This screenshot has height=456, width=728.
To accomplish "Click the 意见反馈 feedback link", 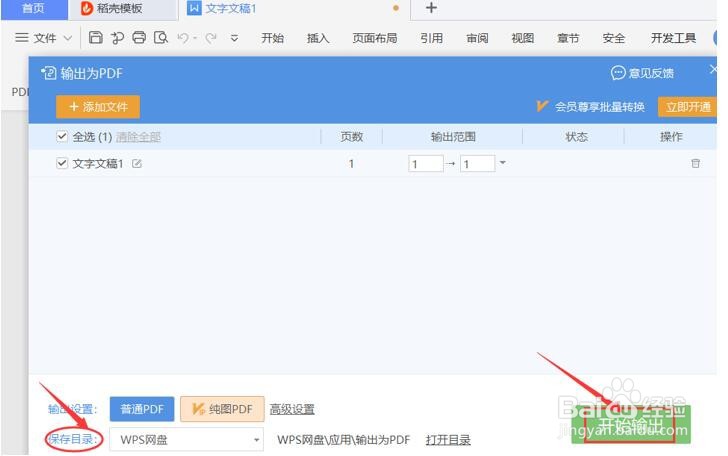I will (643, 73).
